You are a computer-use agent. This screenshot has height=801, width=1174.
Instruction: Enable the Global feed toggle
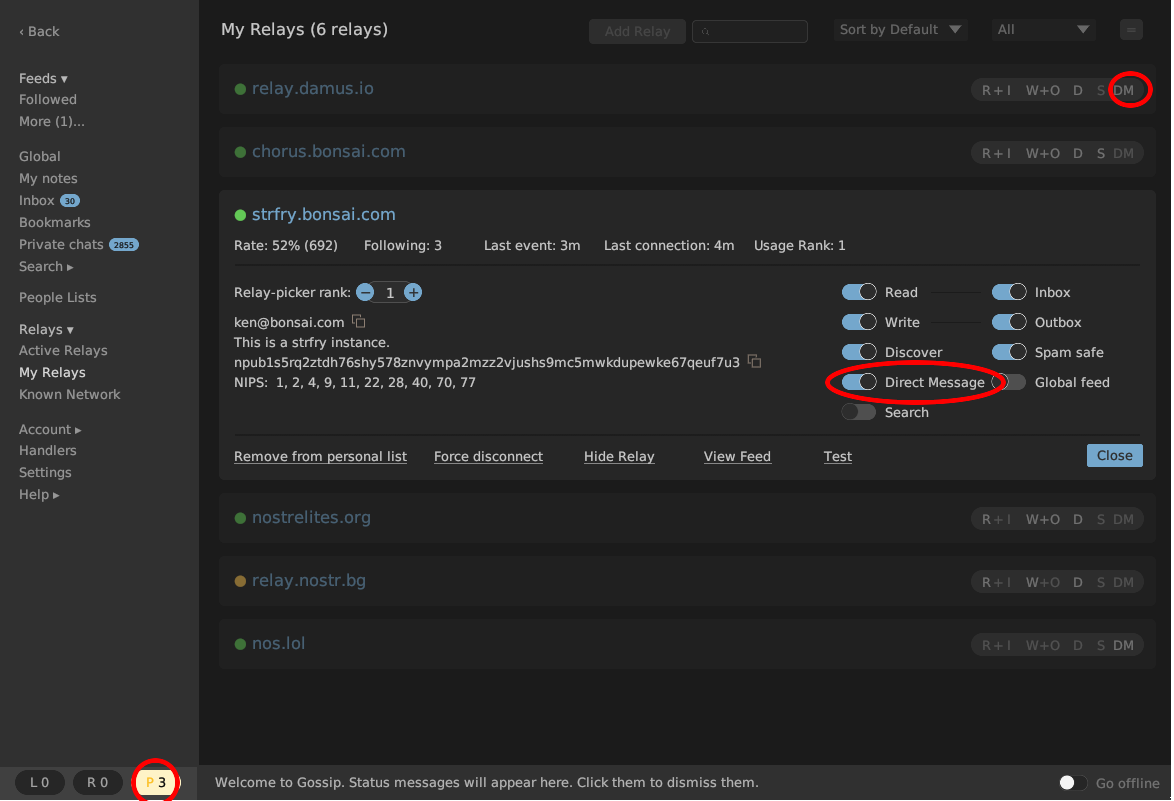[x=1009, y=382]
